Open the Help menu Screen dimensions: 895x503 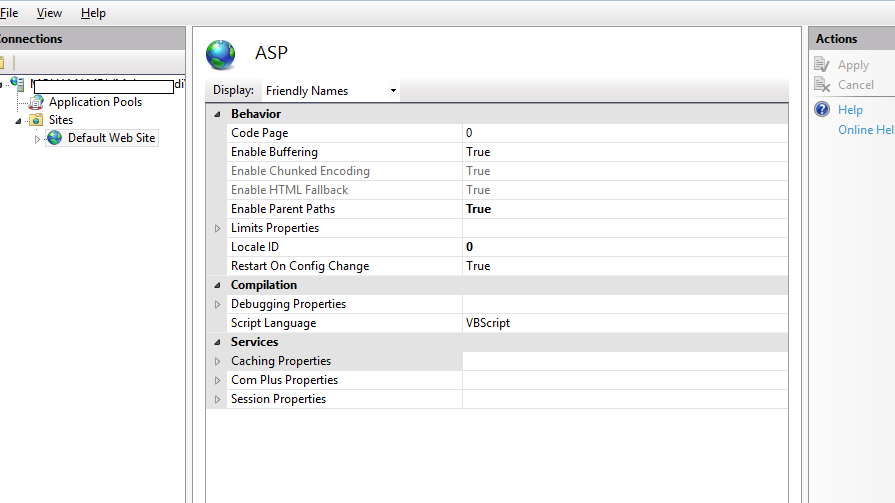click(x=93, y=13)
